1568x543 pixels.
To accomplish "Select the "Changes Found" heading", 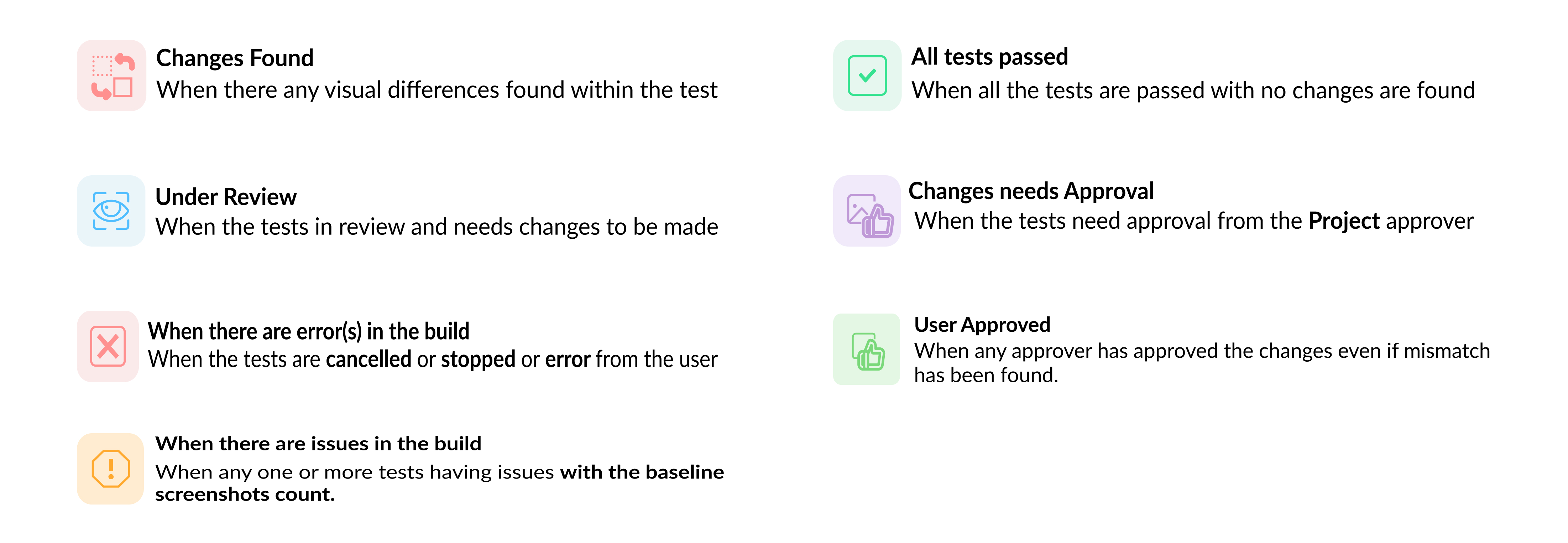I will pyautogui.click(x=234, y=58).
